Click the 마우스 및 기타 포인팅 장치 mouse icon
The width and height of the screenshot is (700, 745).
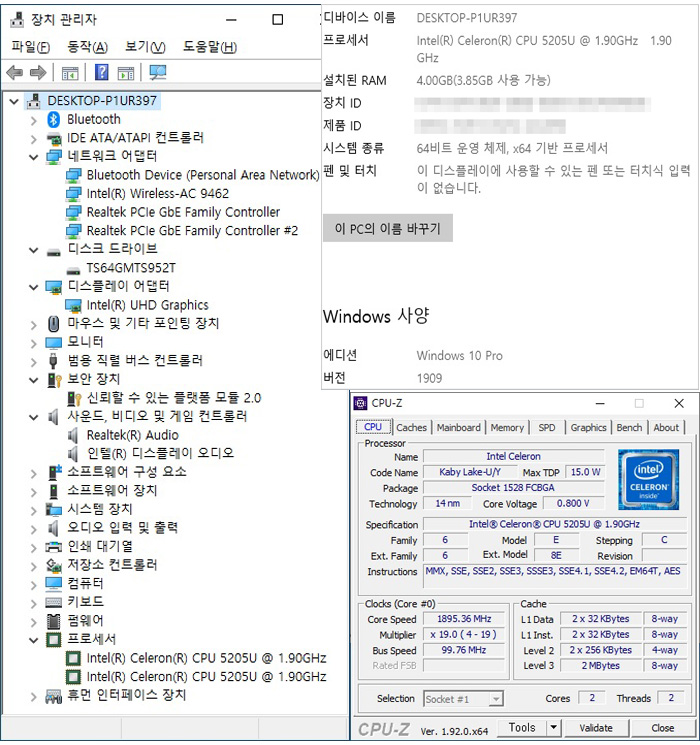point(54,324)
